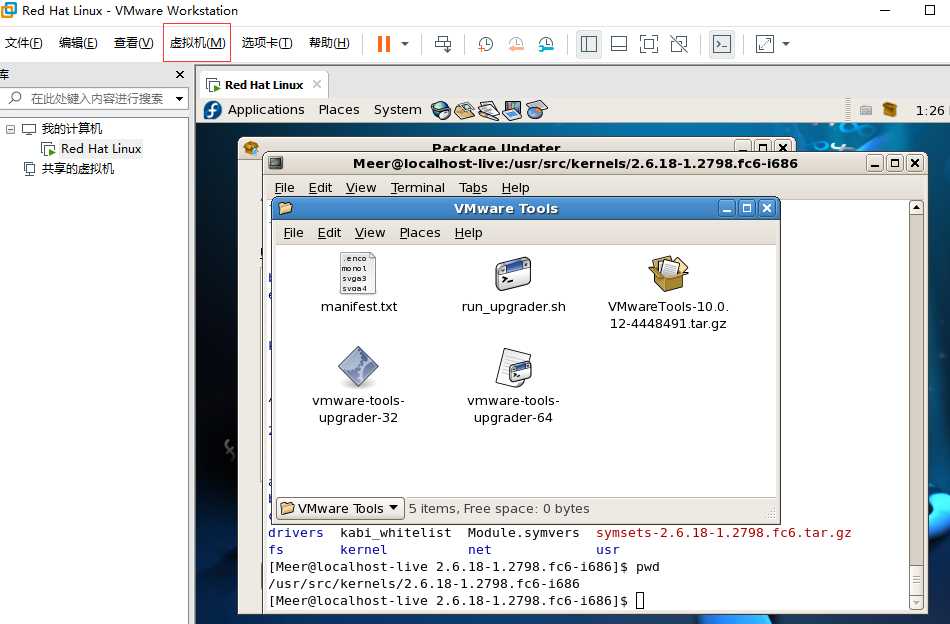Open the library search dropdown arrow
The image size is (950, 624).
(x=179, y=98)
